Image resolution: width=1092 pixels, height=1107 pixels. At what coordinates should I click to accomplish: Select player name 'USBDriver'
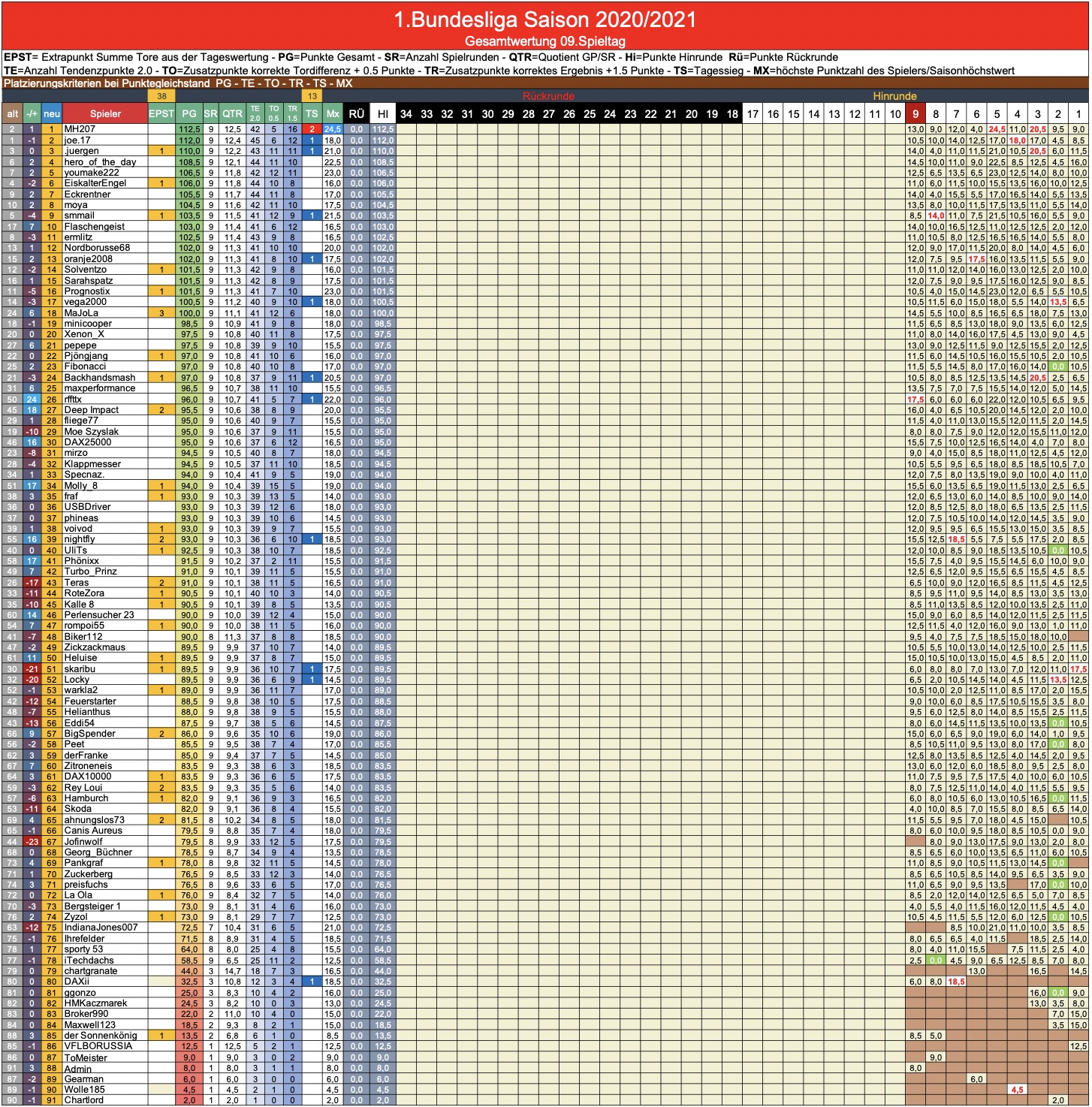(x=87, y=507)
